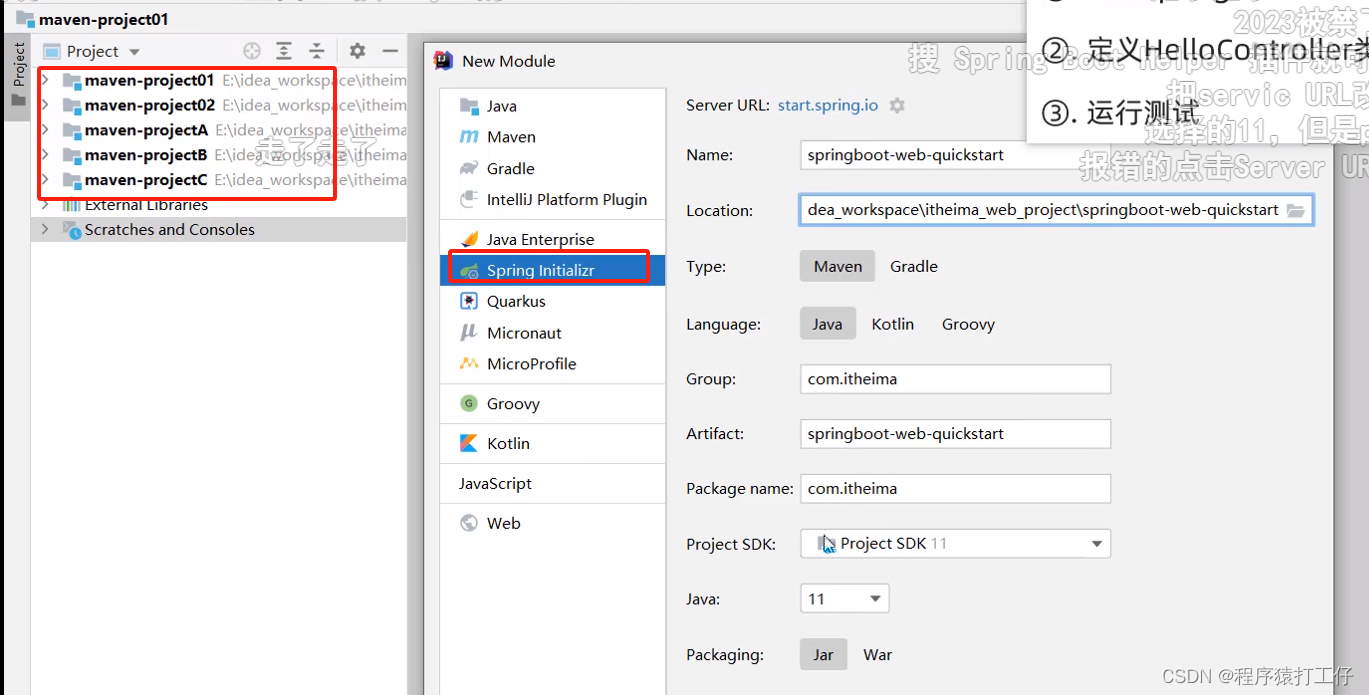Select the Web module type
The width and height of the screenshot is (1369, 695).
point(553,522)
